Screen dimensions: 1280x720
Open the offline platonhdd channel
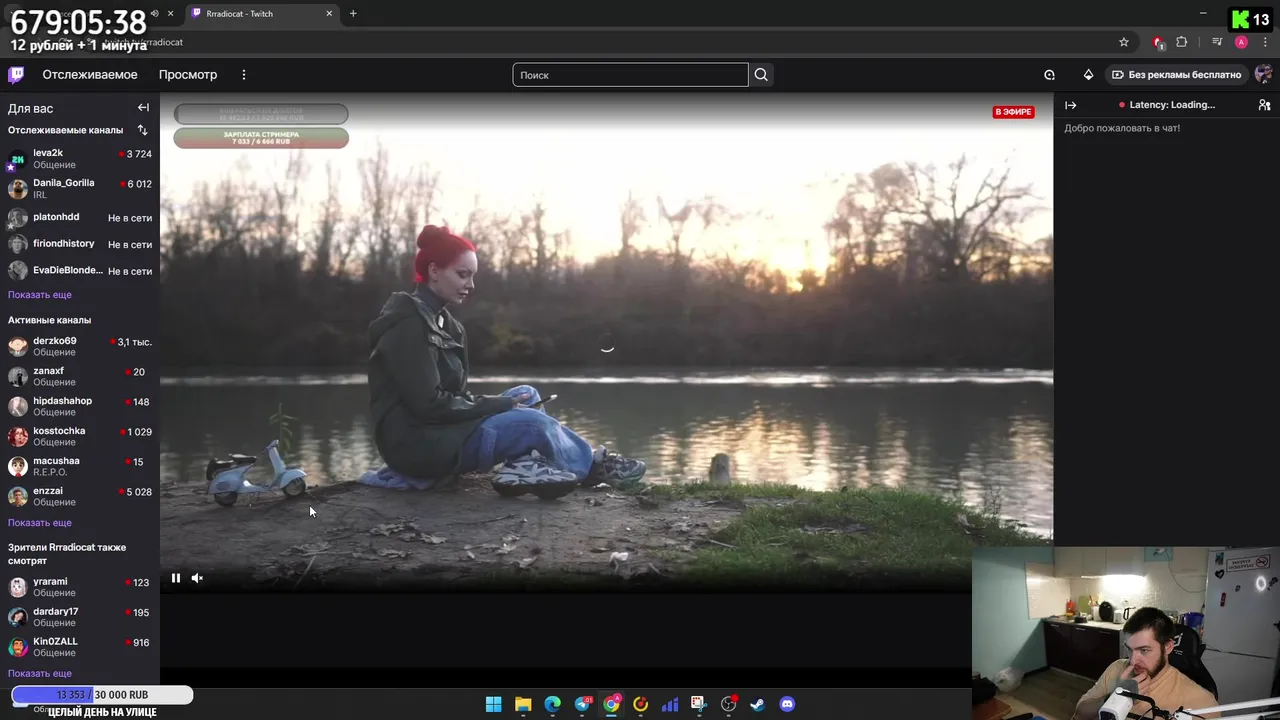(80, 217)
